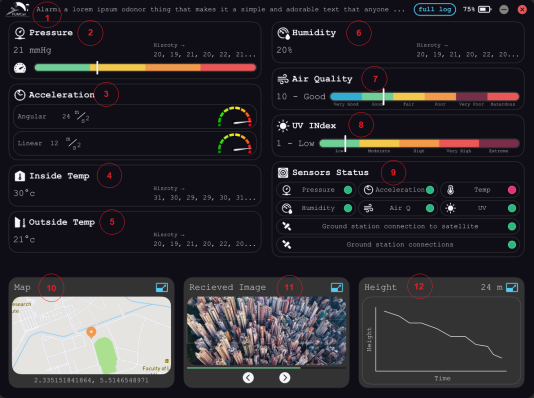
Task: Expand the Height panel
Action: [x=512, y=288]
